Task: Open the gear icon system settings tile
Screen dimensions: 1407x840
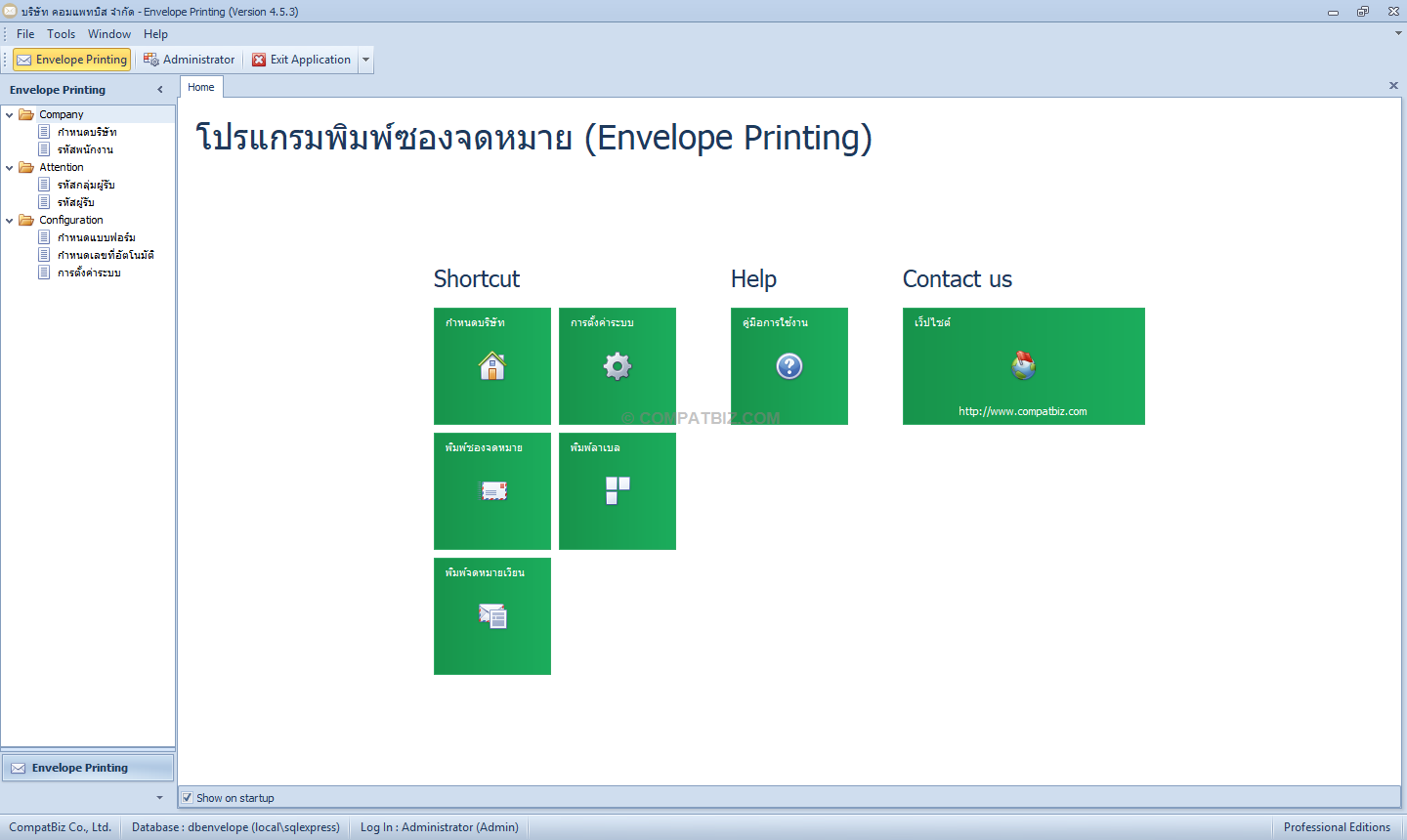Action: (618, 366)
